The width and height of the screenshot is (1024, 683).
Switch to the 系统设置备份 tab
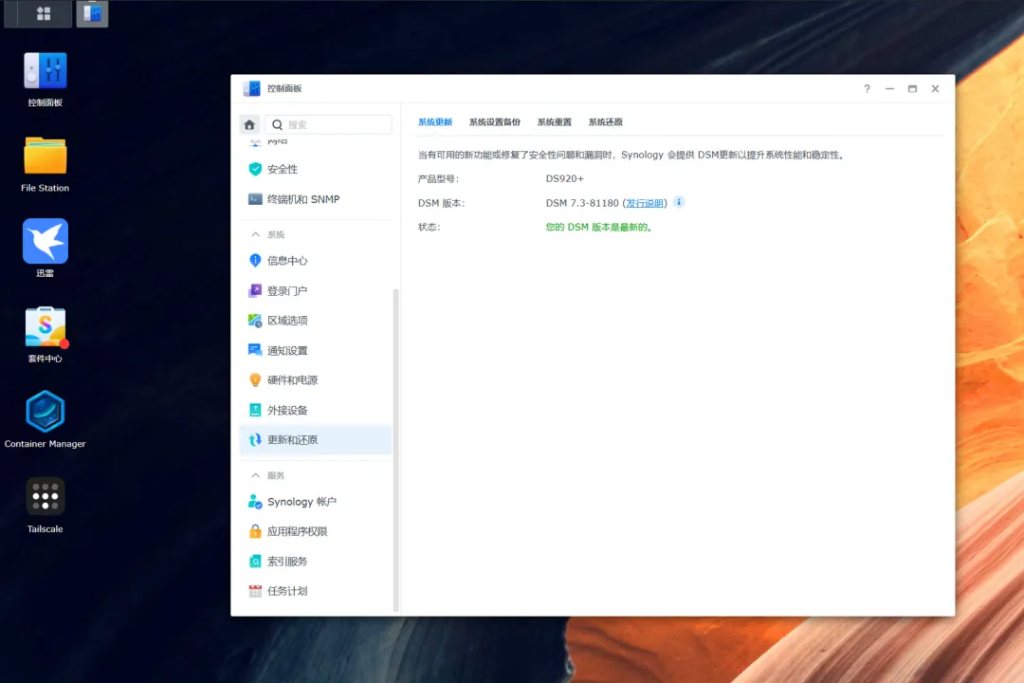tap(494, 122)
